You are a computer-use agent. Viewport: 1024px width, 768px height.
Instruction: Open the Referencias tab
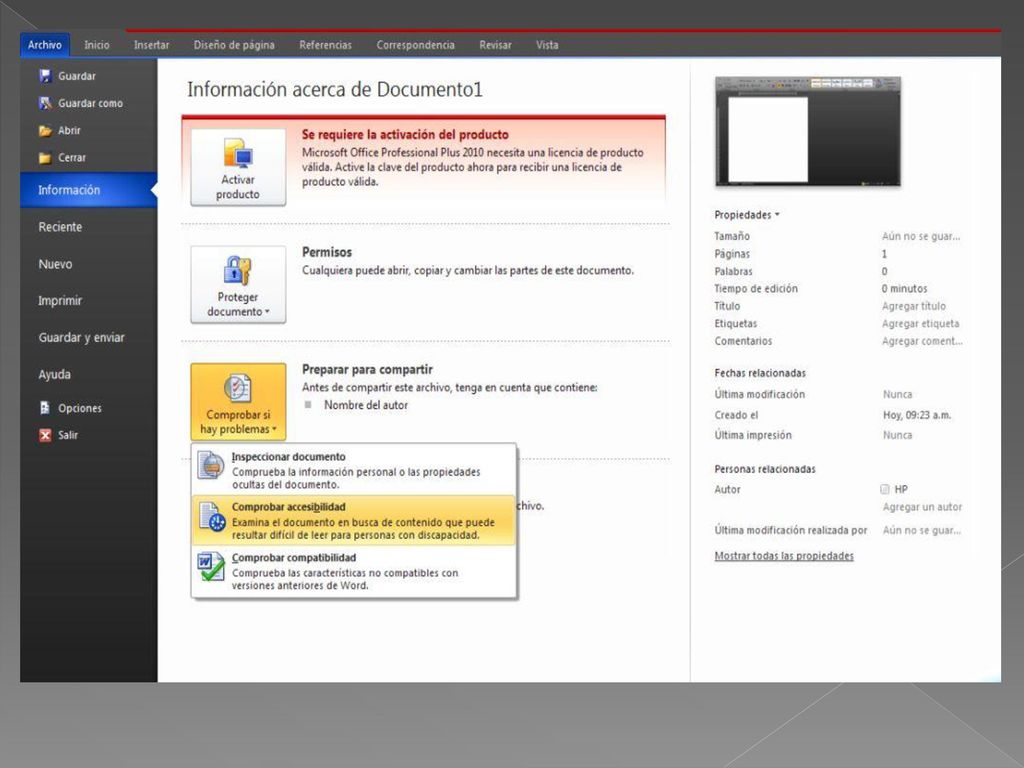coord(325,45)
